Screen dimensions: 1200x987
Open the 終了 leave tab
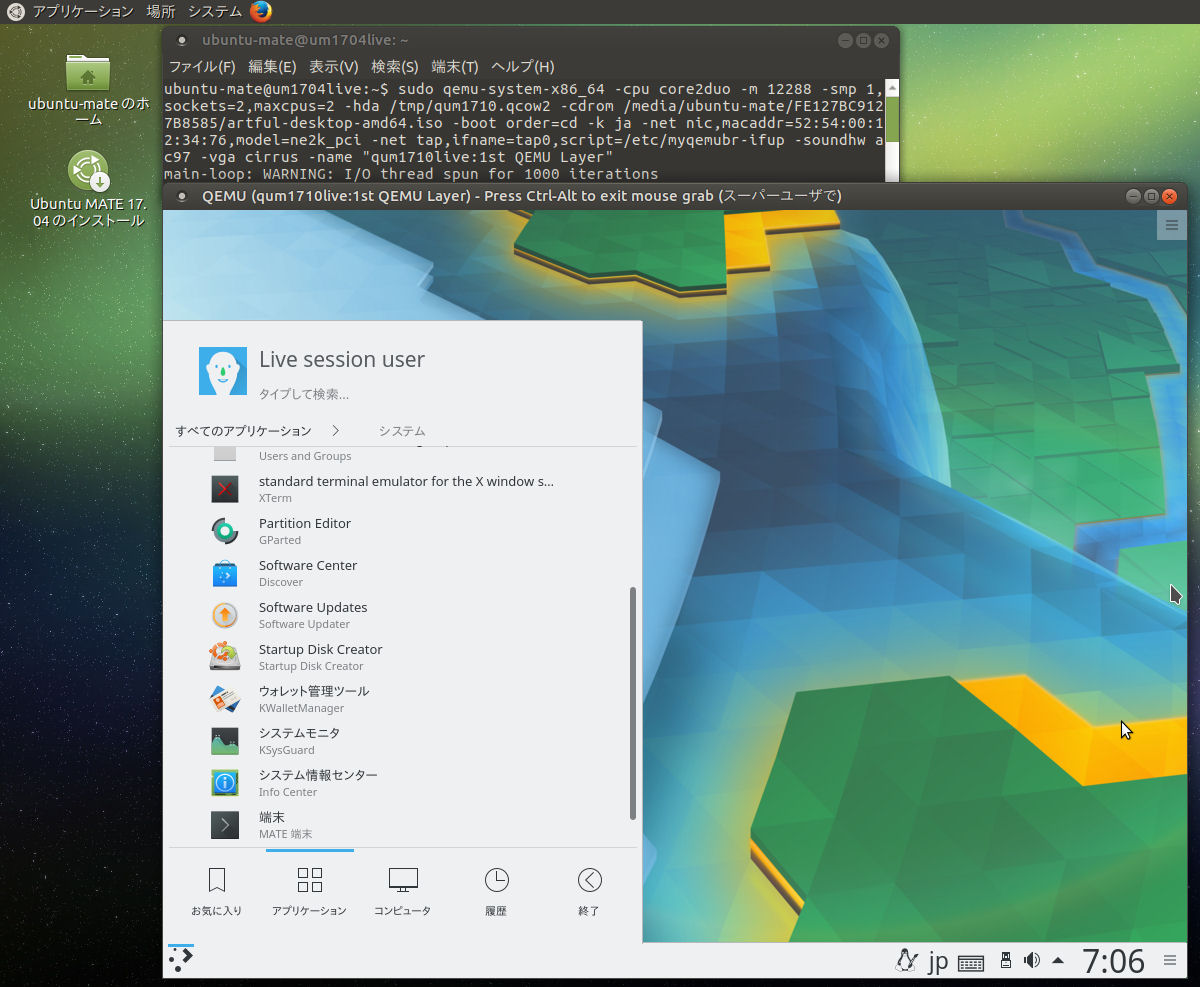(x=589, y=892)
